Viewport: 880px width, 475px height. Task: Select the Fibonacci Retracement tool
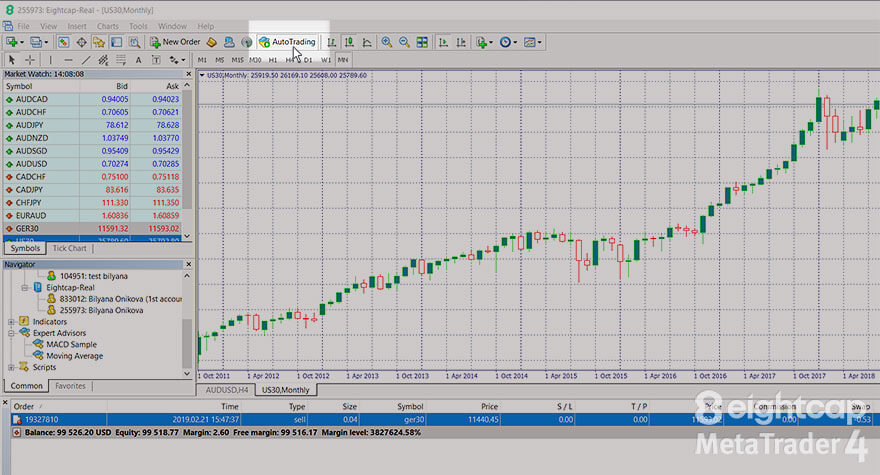[x=121, y=60]
